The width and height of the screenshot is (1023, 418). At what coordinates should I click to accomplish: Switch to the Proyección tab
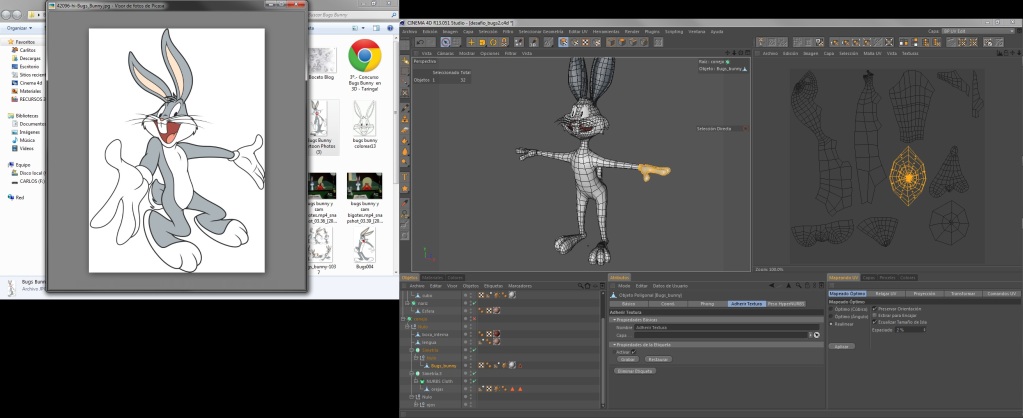[x=924, y=293]
